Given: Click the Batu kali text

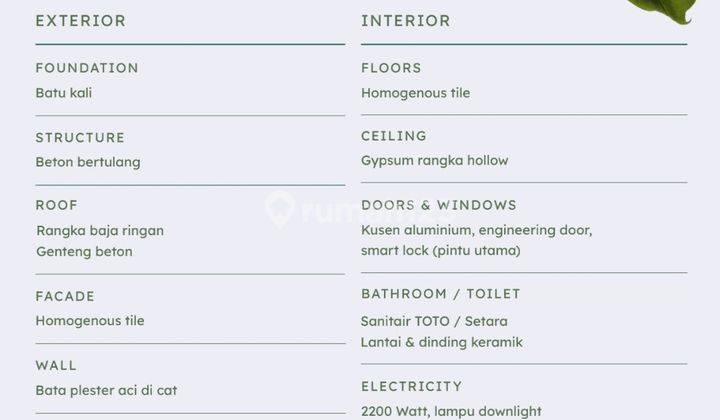Looking at the screenshot, I should point(64,93).
